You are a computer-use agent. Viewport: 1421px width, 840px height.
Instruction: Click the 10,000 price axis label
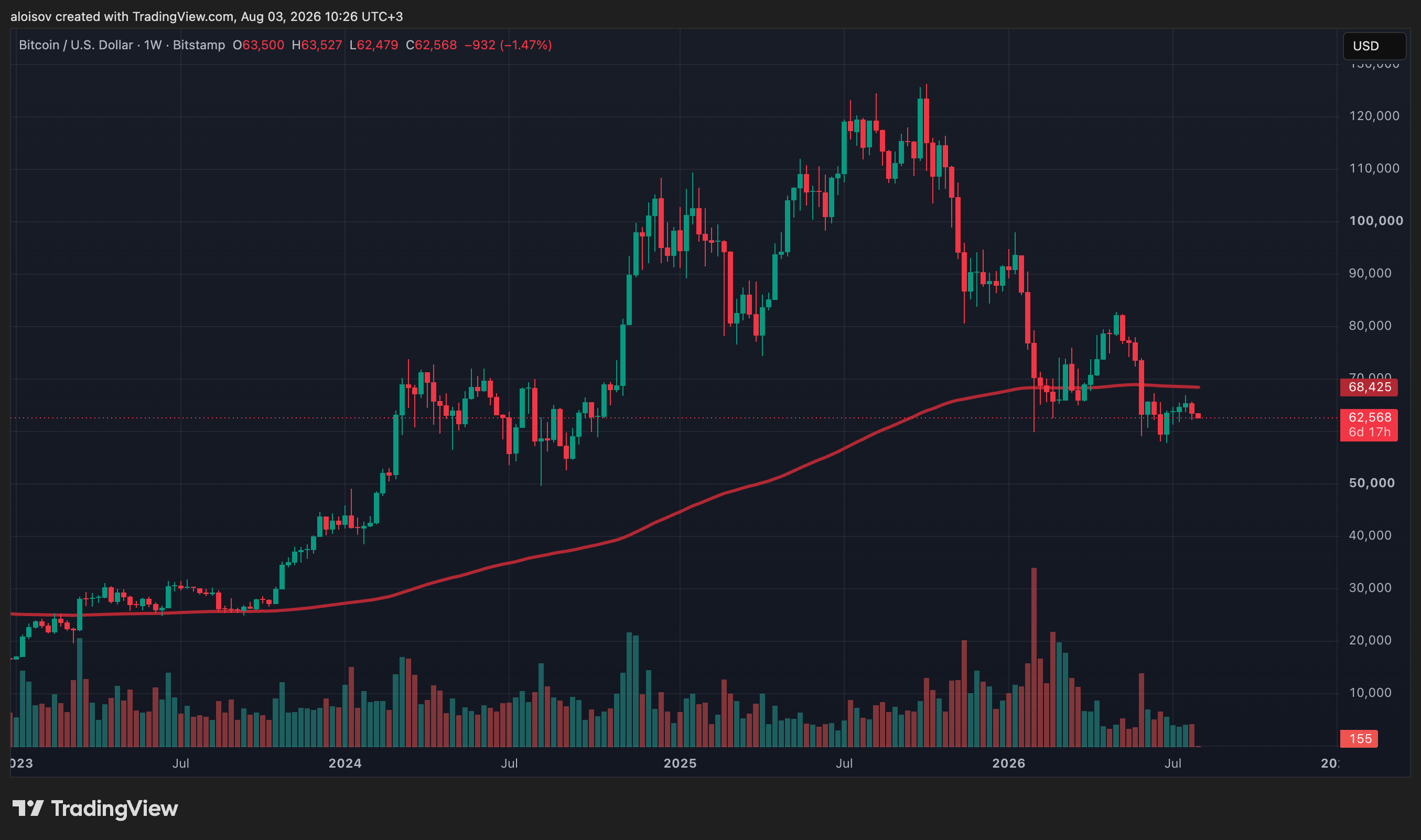point(1370,693)
